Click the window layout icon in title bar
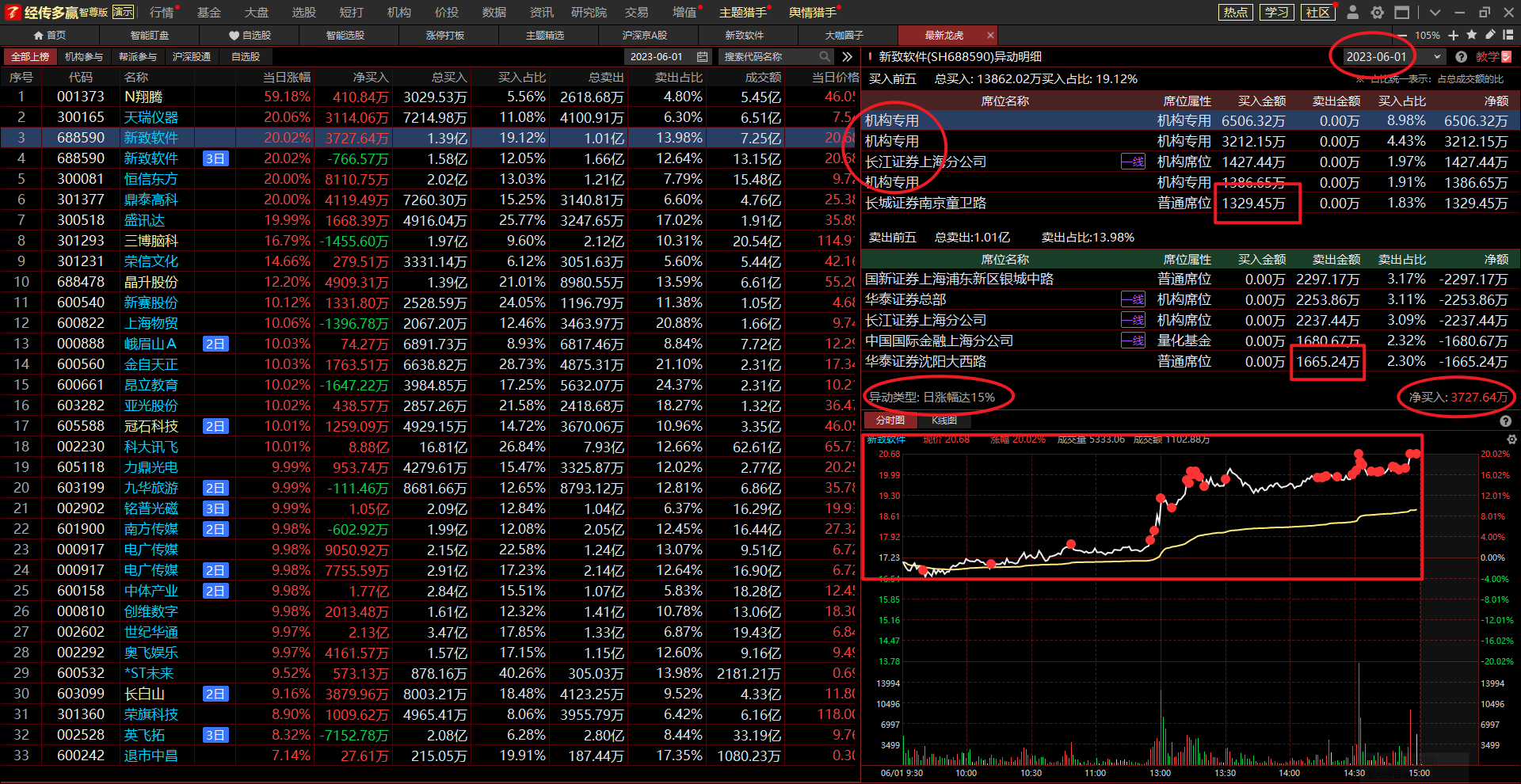Screen dimensions: 1521x784 pos(1401,12)
